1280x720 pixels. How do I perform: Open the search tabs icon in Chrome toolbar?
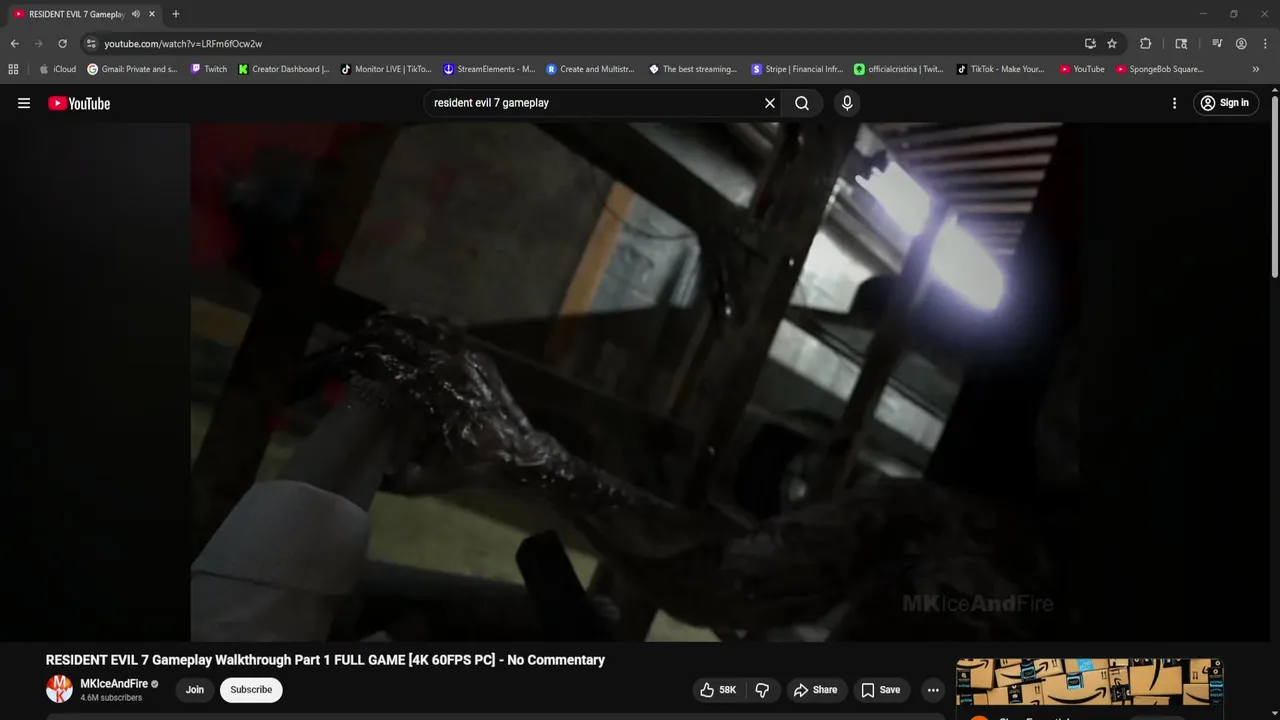[x=1181, y=44]
